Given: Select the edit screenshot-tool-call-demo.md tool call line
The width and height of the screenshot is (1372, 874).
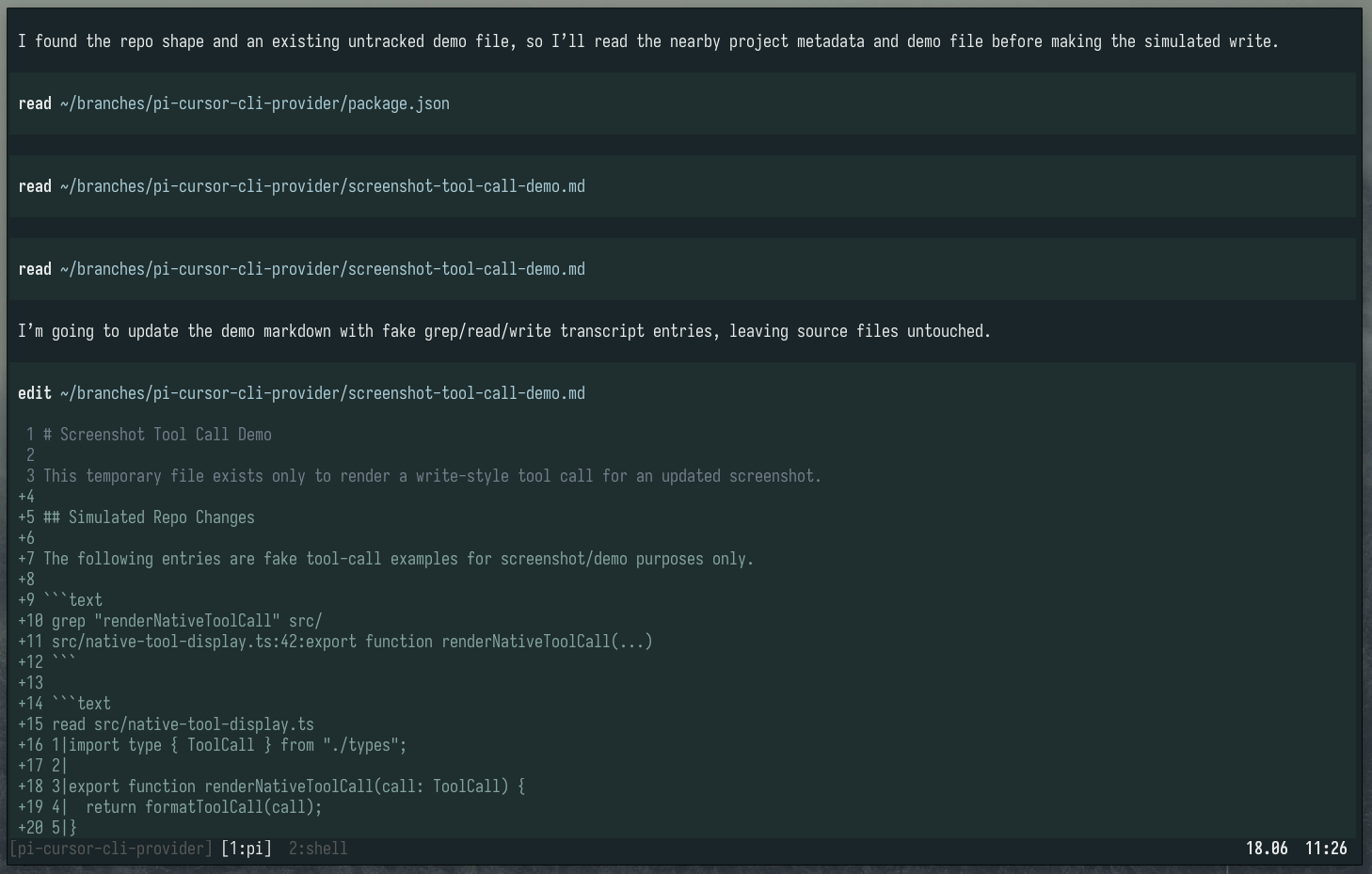Looking at the screenshot, I should (301, 393).
